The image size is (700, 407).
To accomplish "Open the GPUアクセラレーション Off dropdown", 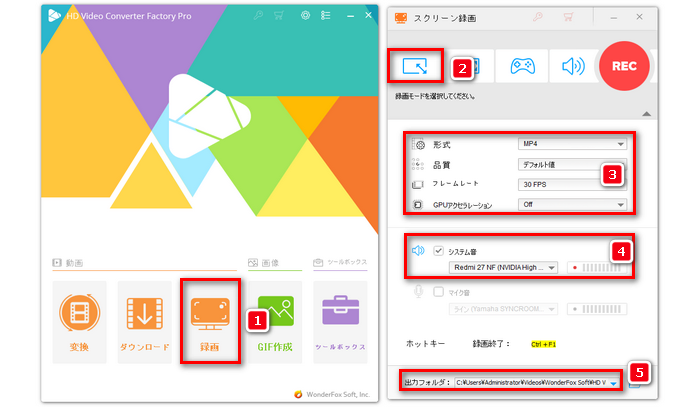I will coord(572,204).
